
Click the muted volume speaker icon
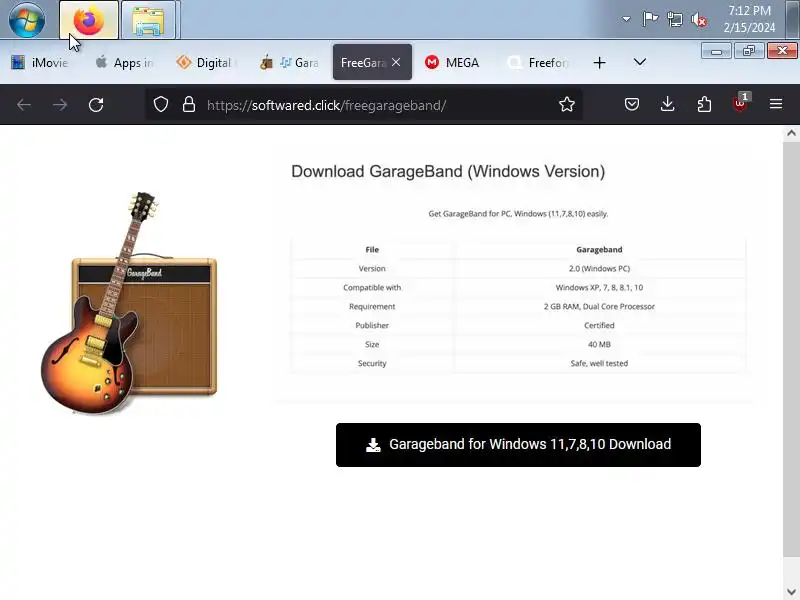(x=699, y=20)
